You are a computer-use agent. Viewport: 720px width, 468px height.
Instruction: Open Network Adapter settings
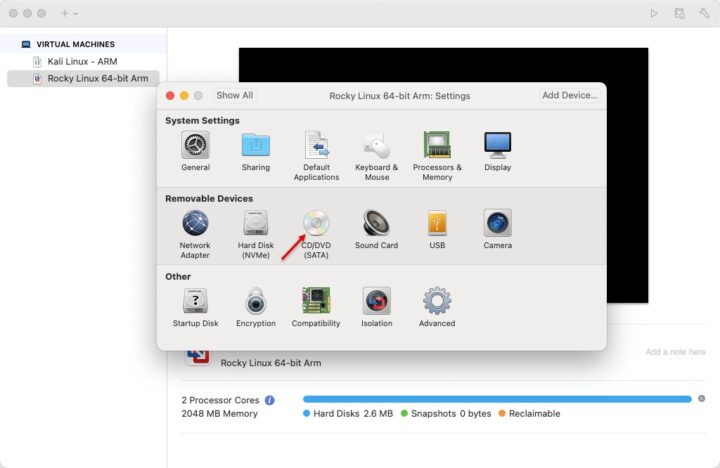point(195,234)
